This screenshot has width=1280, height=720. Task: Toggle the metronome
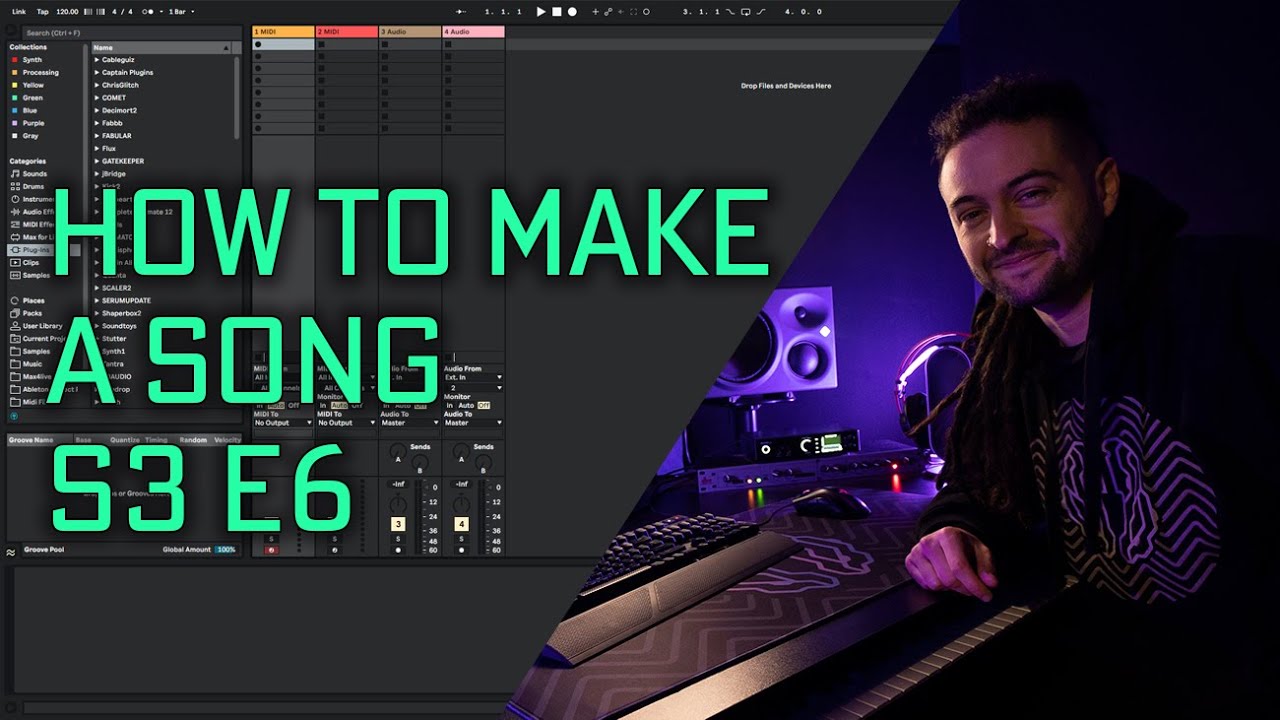(147, 12)
